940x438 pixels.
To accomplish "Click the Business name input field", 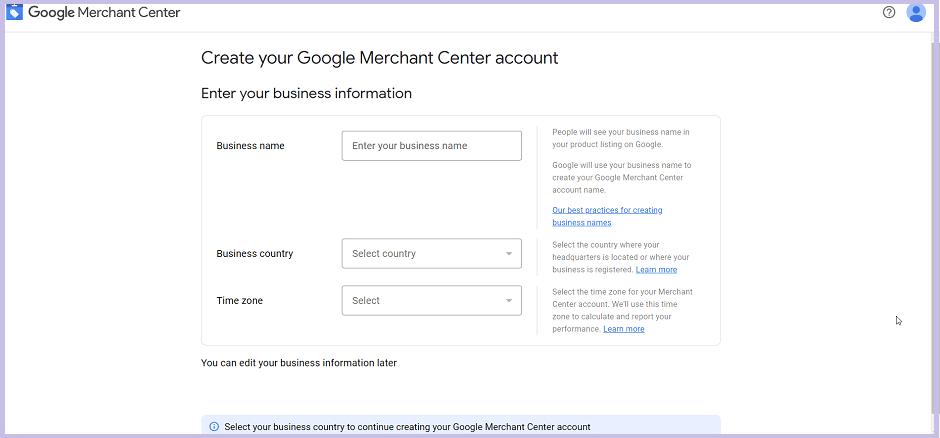I will (432, 146).
